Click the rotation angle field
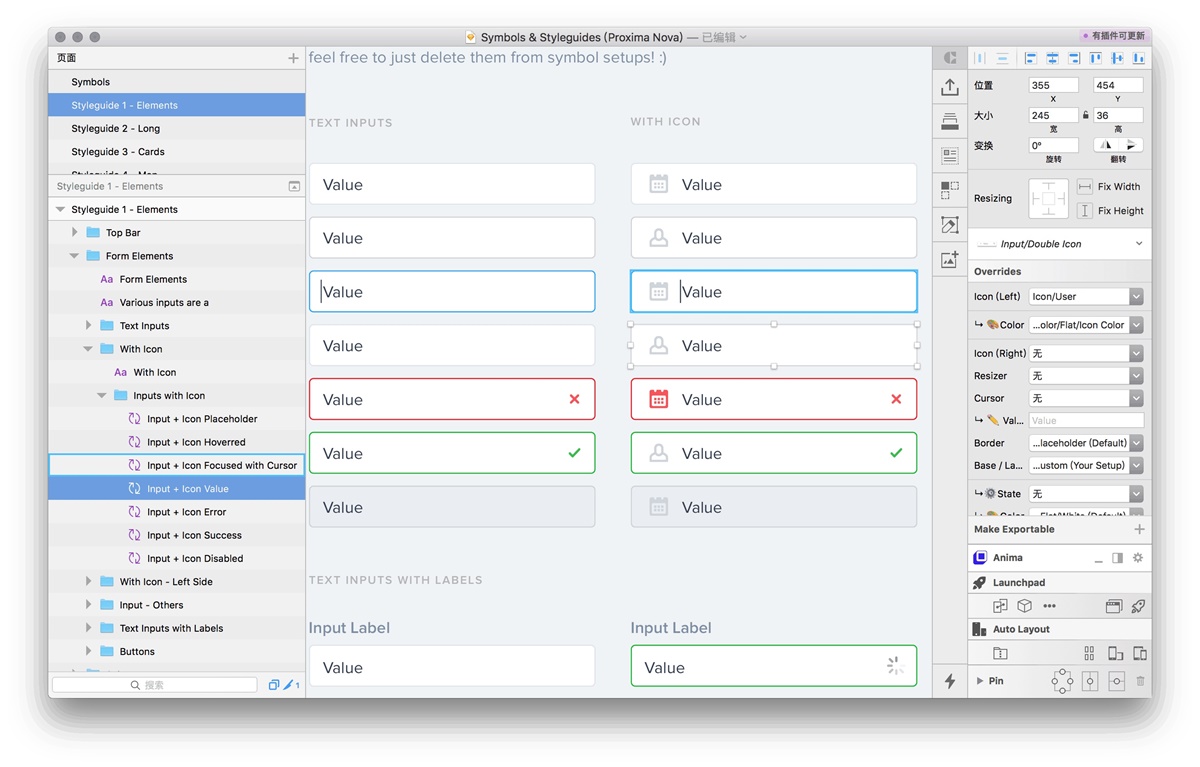 (1054, 145)
